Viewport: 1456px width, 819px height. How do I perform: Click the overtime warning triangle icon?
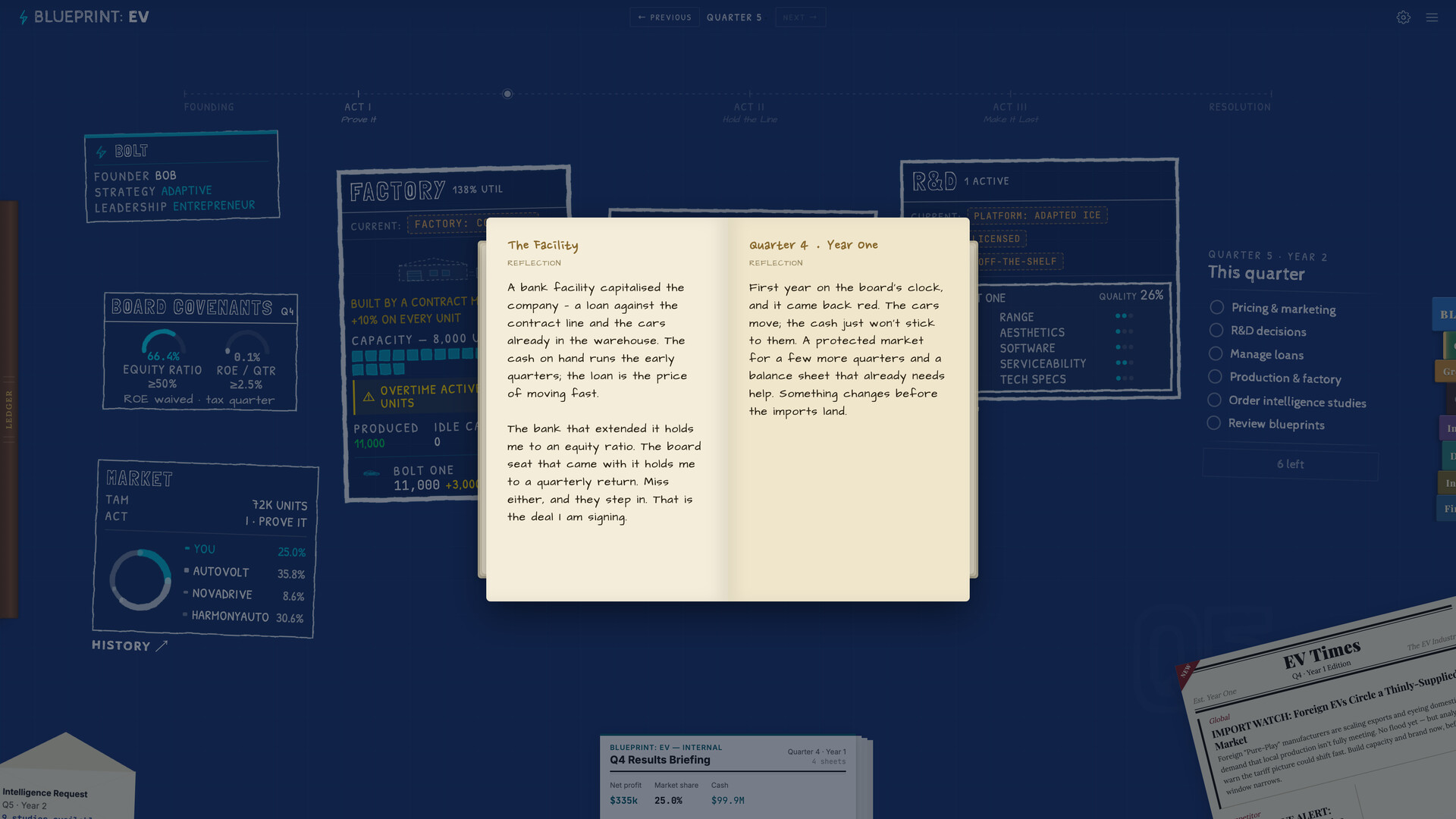click(369, 397)
